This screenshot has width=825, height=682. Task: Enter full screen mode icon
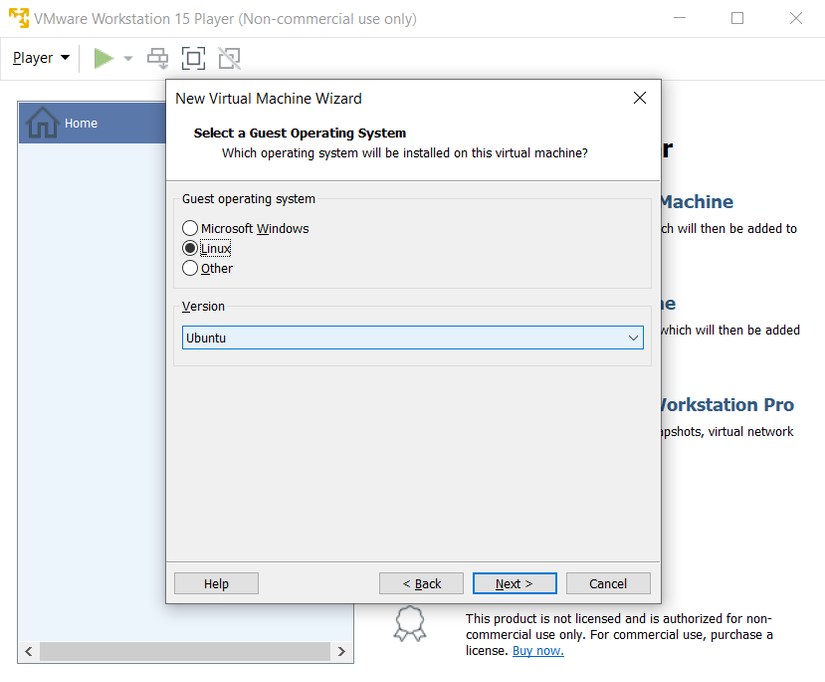[x=193, y=57]
